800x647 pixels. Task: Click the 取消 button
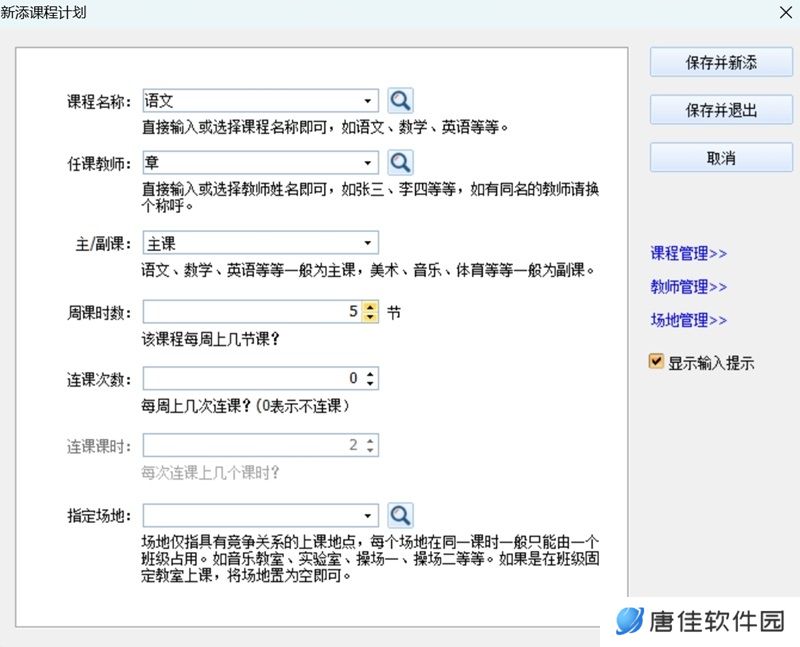point(721,158)
